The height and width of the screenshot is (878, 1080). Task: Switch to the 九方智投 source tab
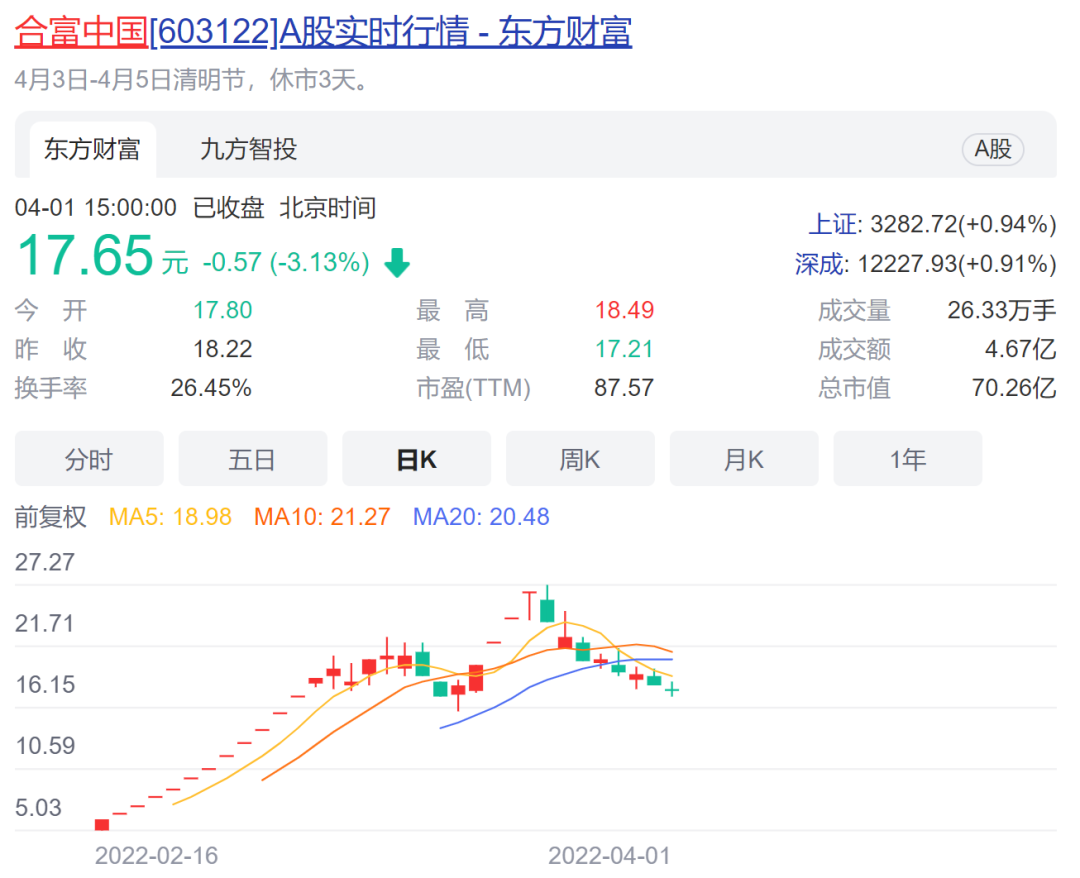[x=248, y=150]
